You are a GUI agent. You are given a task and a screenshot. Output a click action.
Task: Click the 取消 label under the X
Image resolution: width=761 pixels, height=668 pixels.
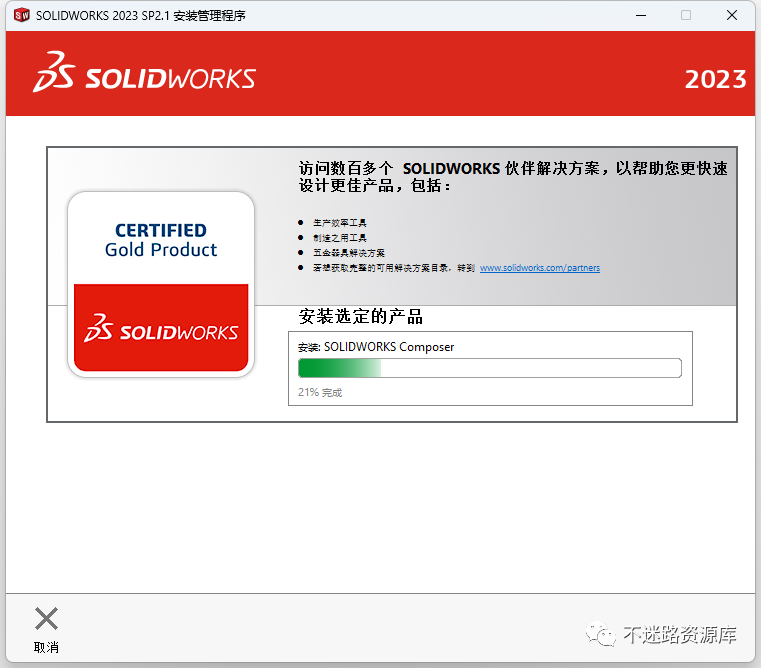click(x=47, y=647)
